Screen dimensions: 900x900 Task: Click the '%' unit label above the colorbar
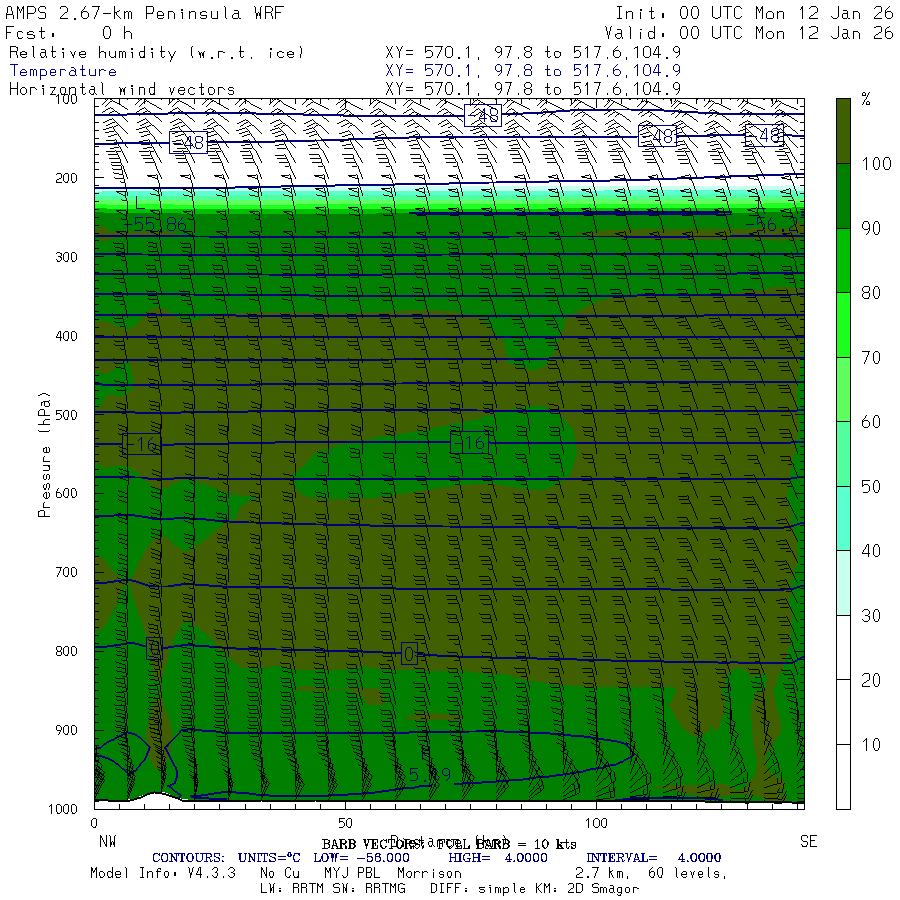coord(866,99)
